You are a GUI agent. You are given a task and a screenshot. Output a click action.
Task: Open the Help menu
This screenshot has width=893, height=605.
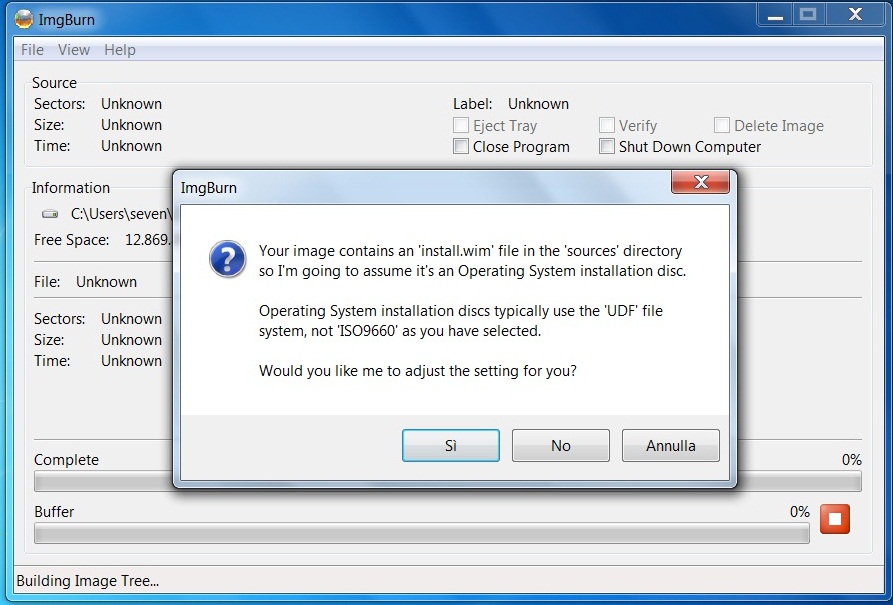pyautogui.click(x=120, y=50)
